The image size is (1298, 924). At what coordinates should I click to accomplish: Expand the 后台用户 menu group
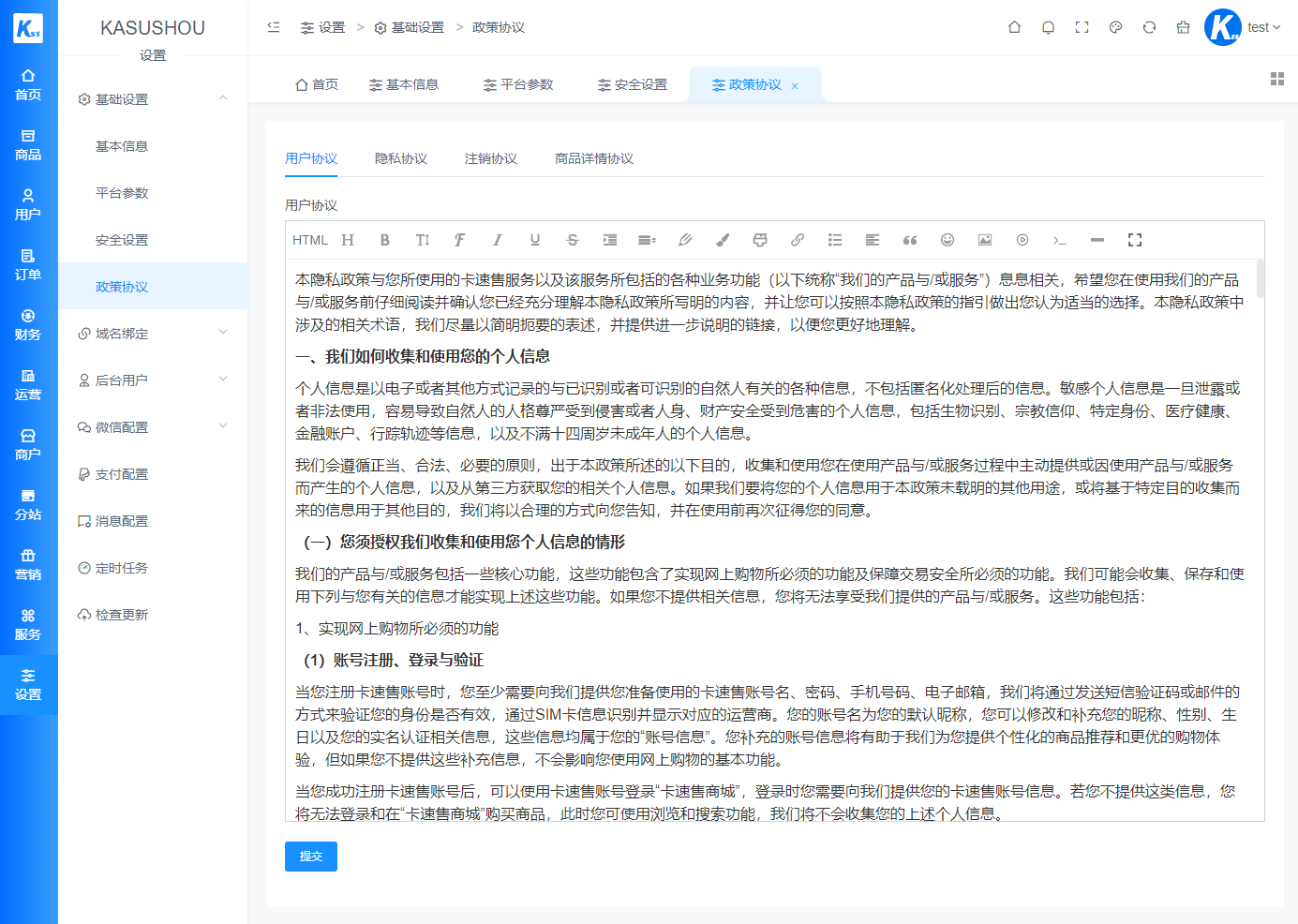click(153, 380)
